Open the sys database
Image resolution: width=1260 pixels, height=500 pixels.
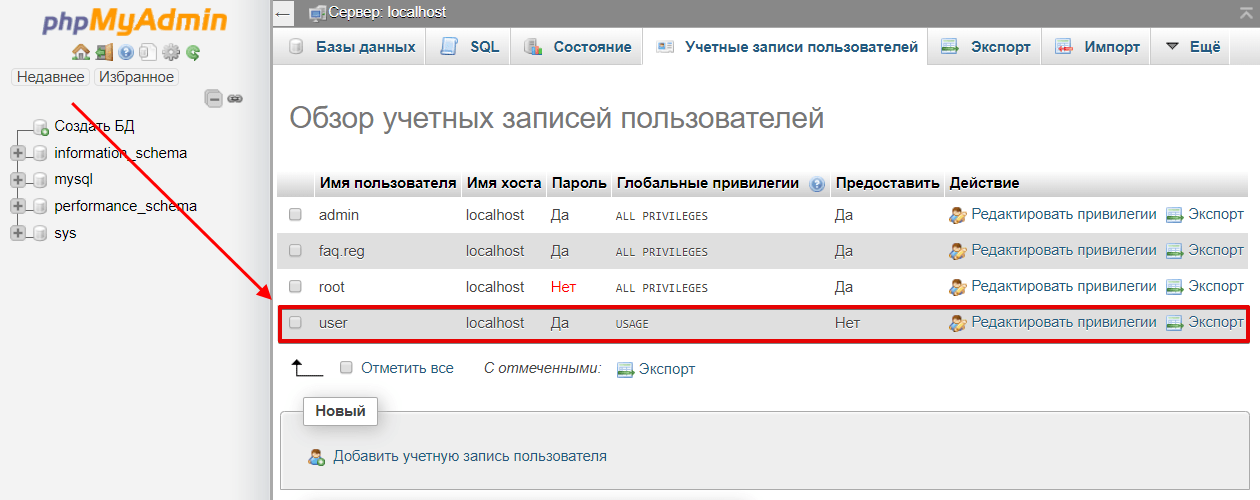(x=65, y=233)
